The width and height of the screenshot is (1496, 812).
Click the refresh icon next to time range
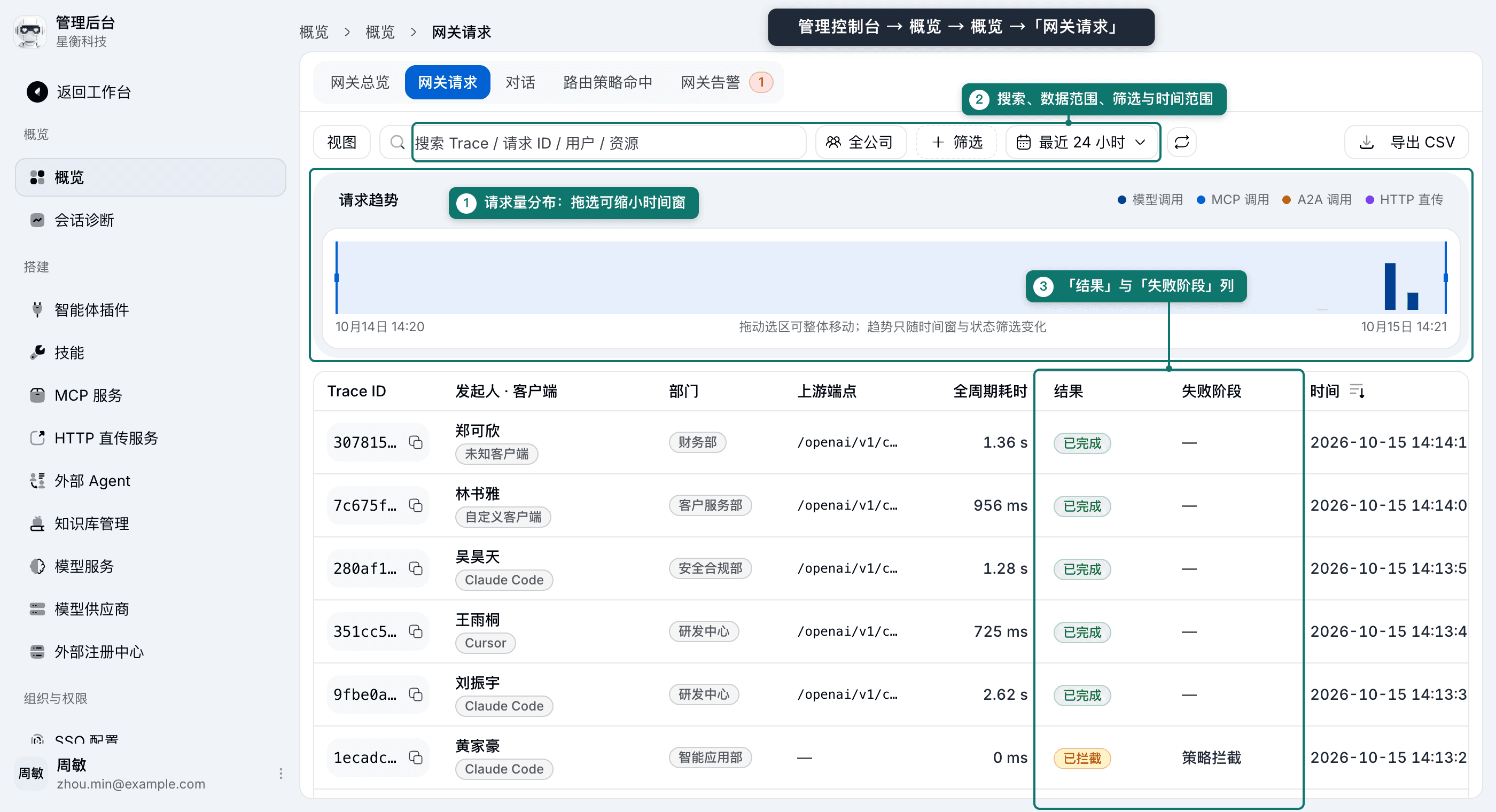[x=1181, y=142]
